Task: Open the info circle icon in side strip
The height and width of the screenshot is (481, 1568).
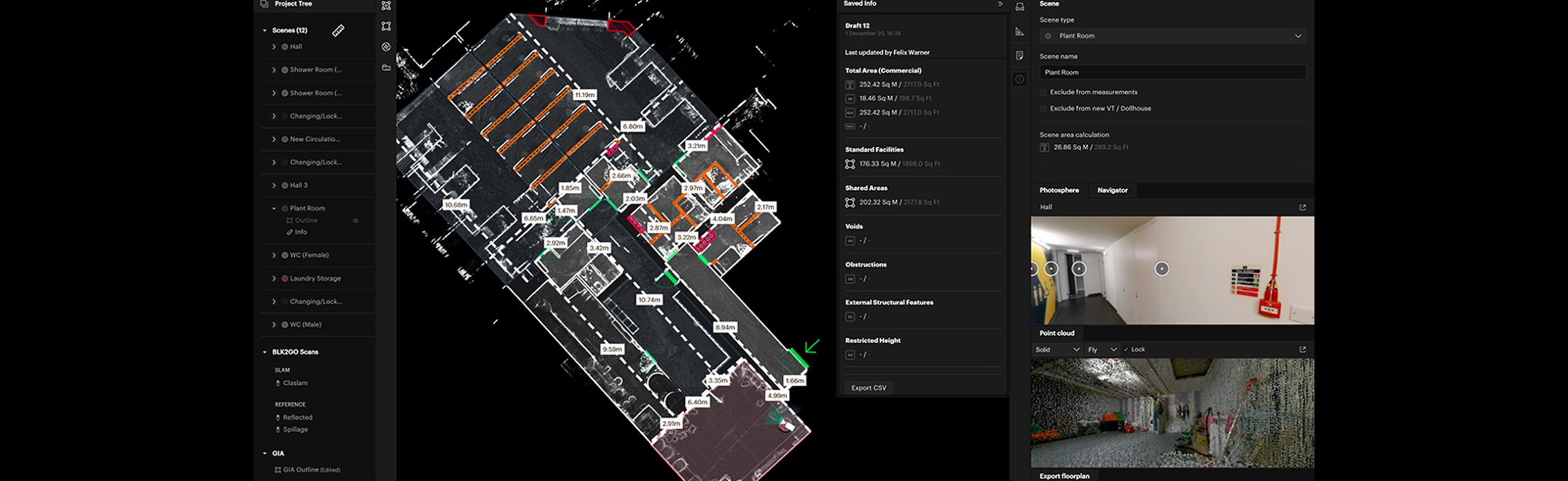Action: [1019, 79]
